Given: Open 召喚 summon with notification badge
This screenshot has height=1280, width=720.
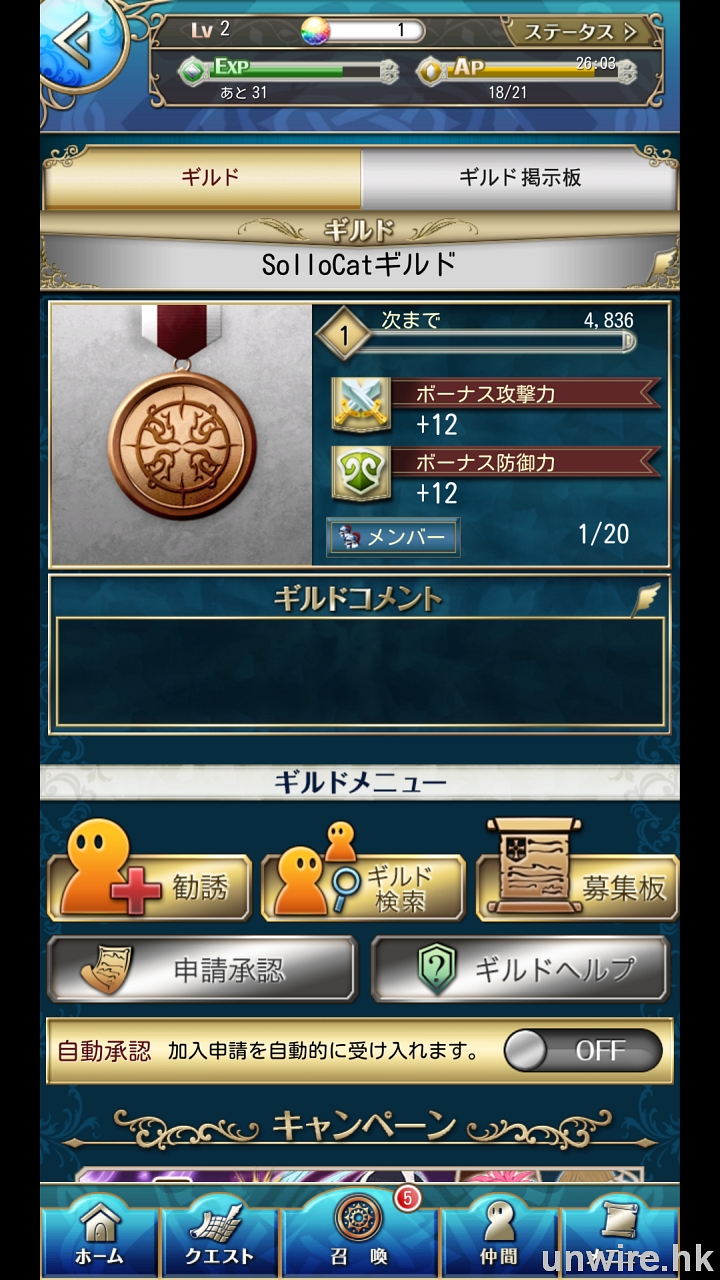Looking at the screenshot, I should 360,1230.
